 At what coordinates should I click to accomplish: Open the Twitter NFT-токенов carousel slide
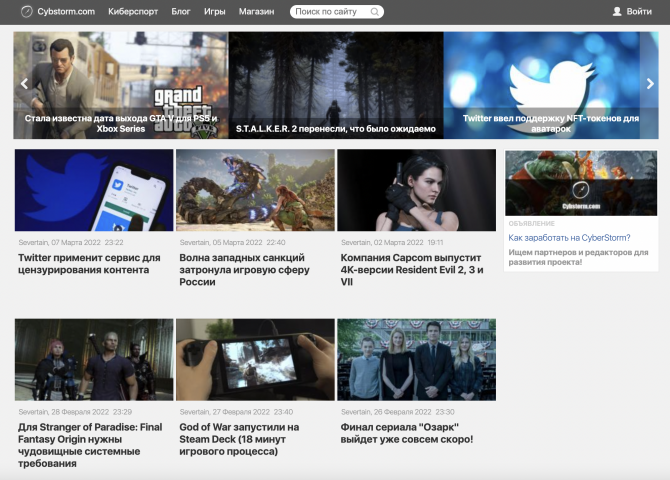[551, 85]
